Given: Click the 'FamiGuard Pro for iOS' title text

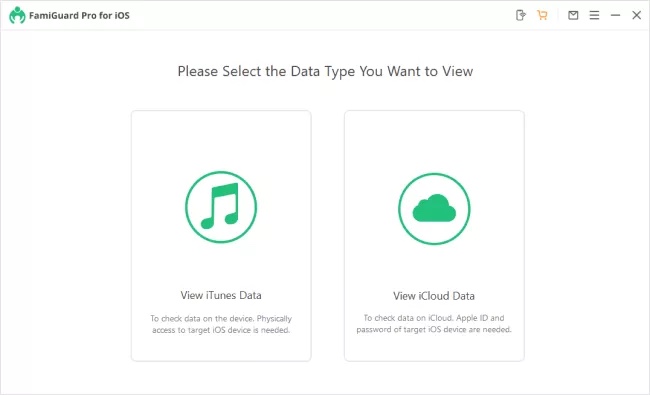Looking at the screenshot, I should pos(79,16).
